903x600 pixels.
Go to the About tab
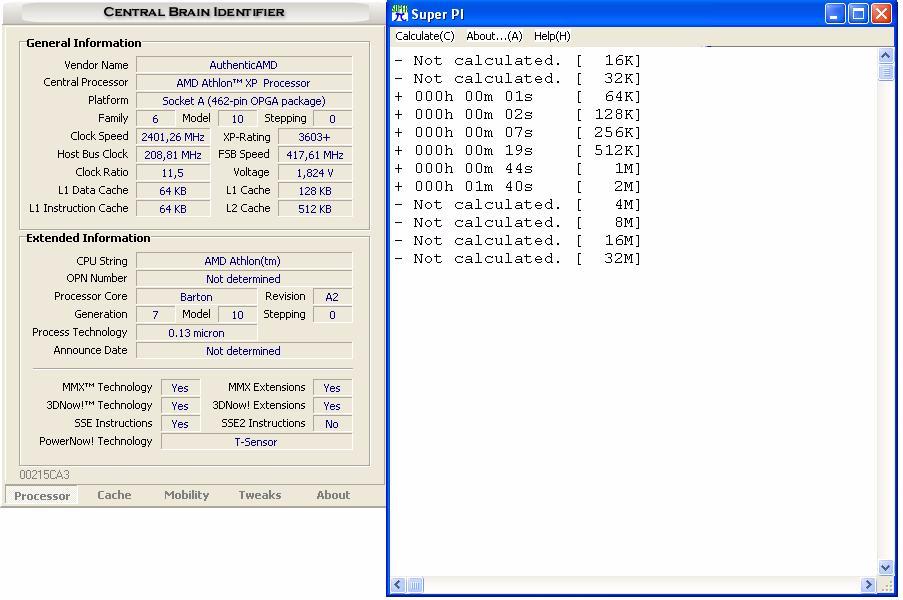333,495
